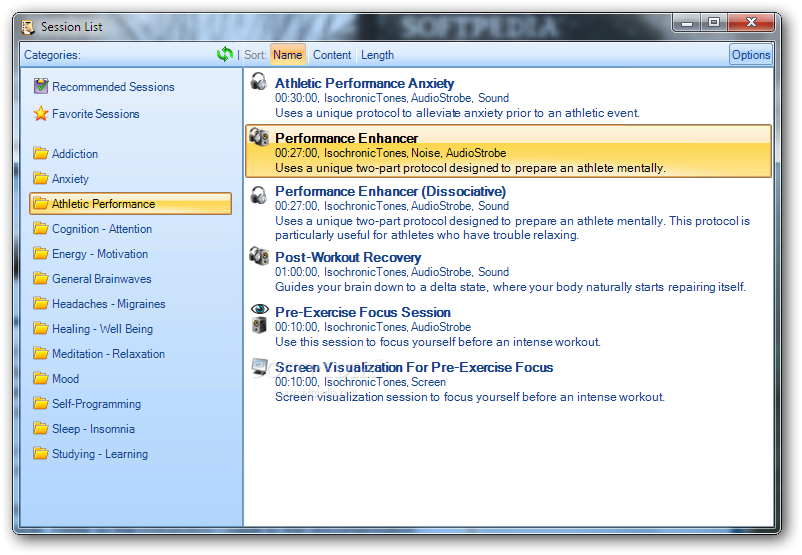This screenshot has width=802, height=555.
Task: Open the Options button
Action: pyautogui.click(x=750, y=55)
